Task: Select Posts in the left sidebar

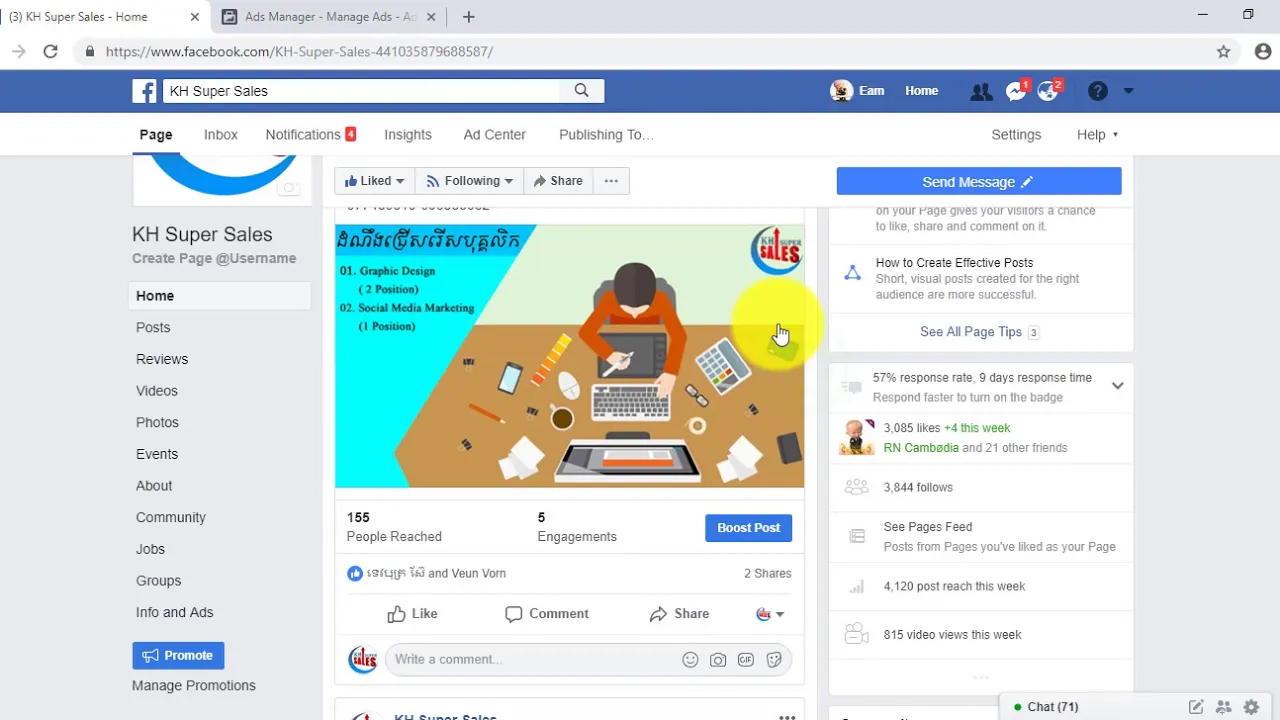Action: tap(153, 327)
